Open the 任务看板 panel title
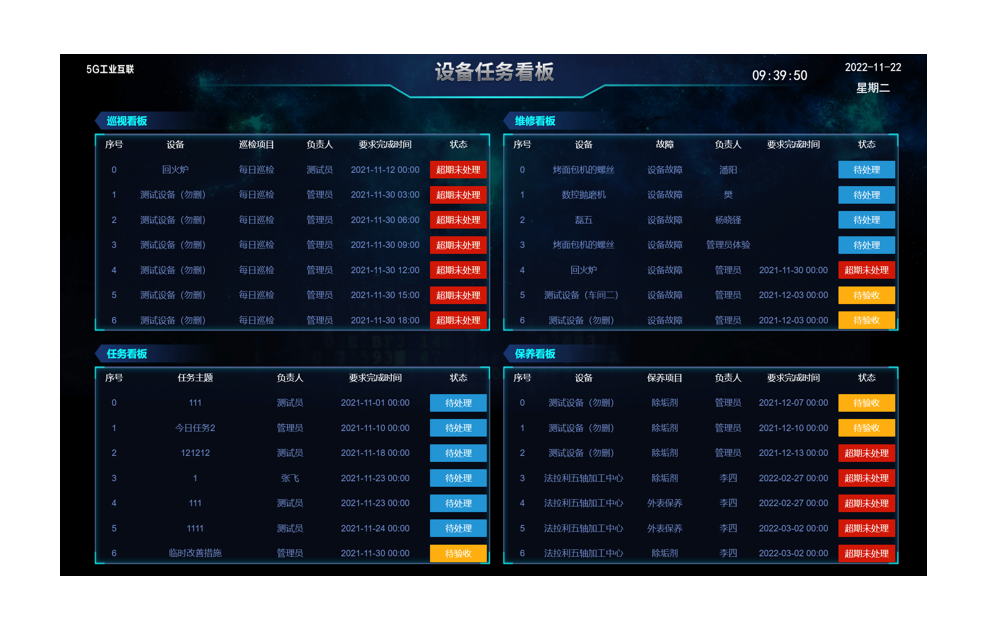996x626 pixels. tap(127, 354)
